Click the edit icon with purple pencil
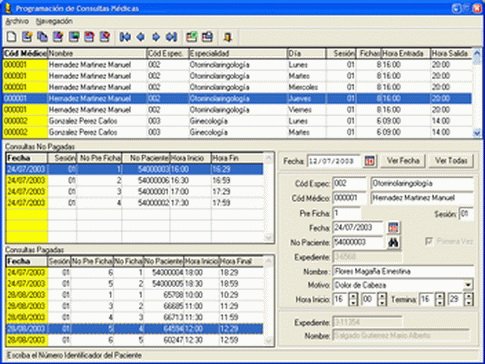 tap(58, 37)
